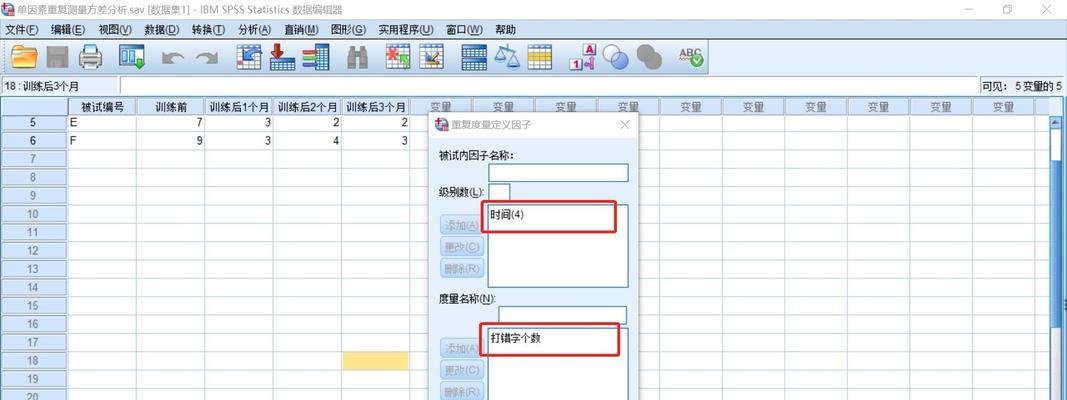Focus the 级别数(L) input box
This screenshot has height=400, width=1067.
(x=499, y=192)
